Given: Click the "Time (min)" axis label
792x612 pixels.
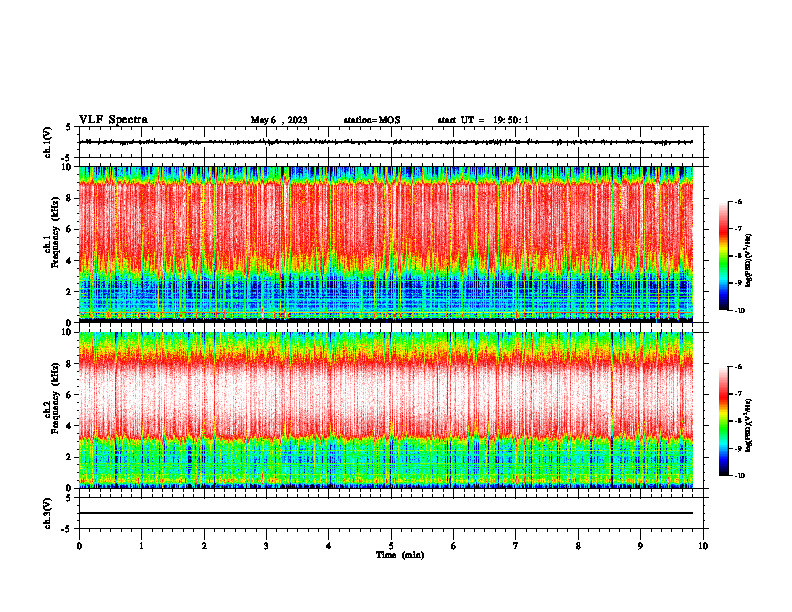Looking at the screenshot, I should [400, 555].
